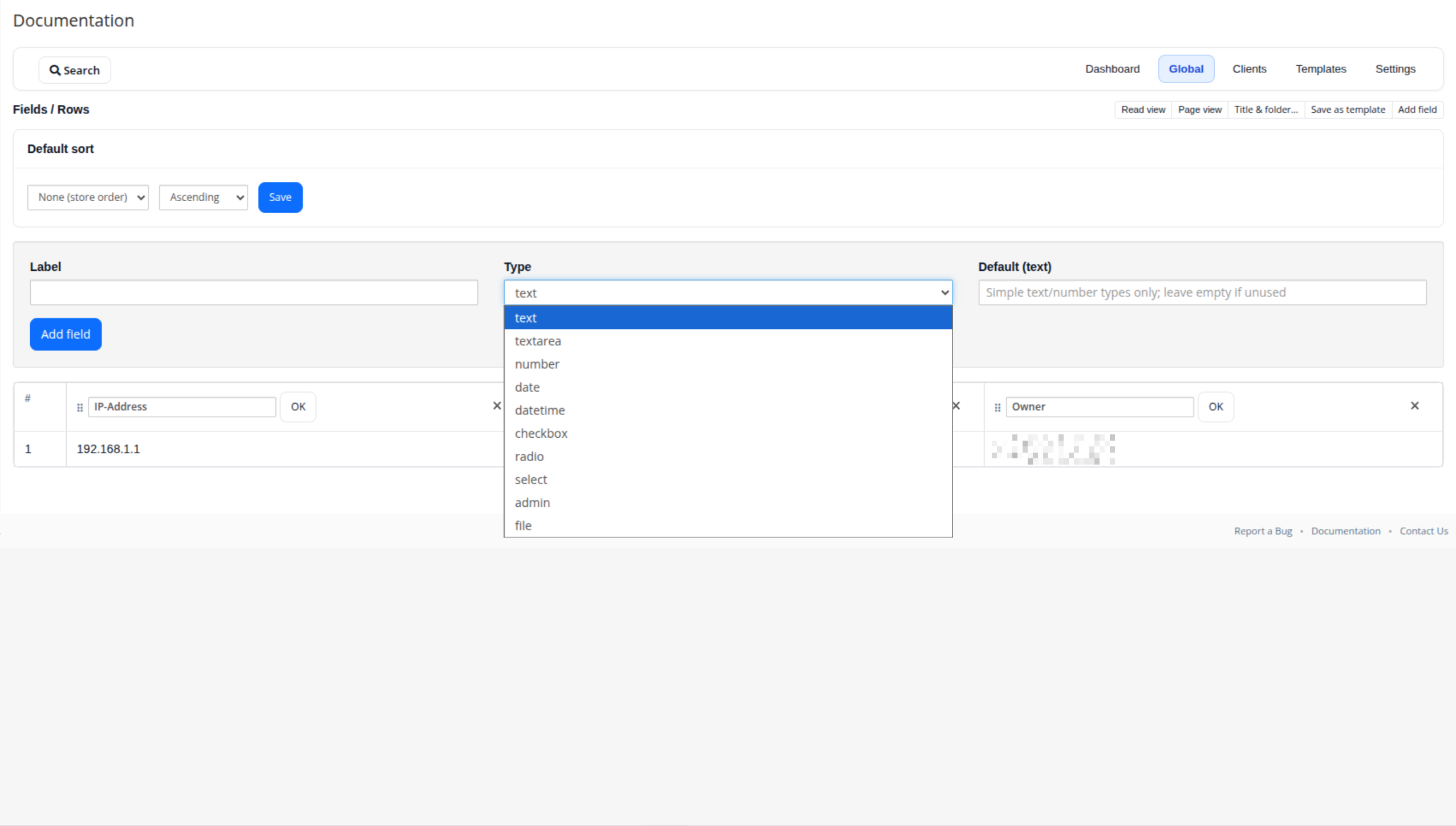This screenshot has width=1456, height=826.
Task: Select 'checkbox' type option
Action: point(541,433)
